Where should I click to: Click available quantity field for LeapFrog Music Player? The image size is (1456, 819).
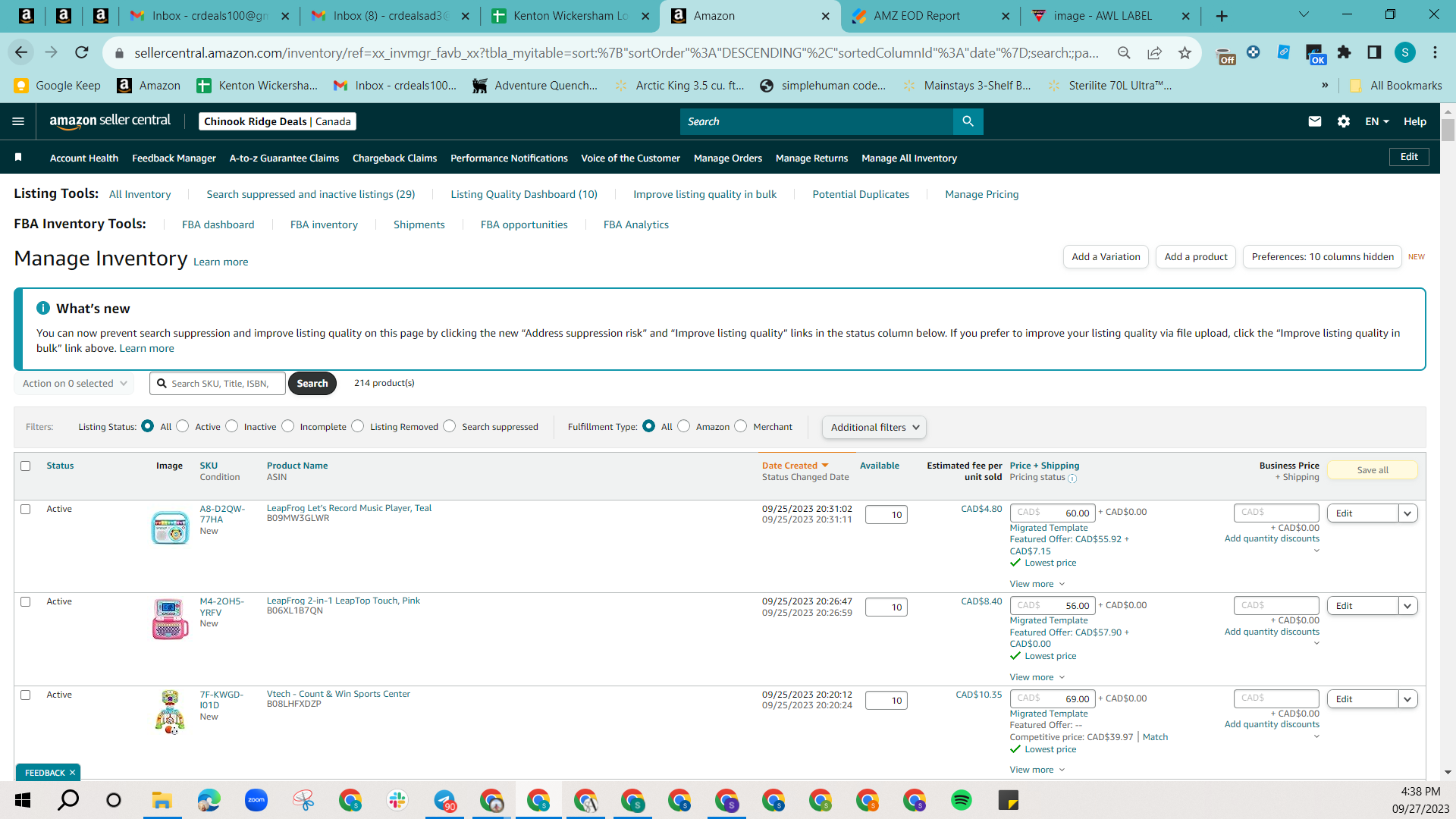pyautogui.click(x=886, y=514)
